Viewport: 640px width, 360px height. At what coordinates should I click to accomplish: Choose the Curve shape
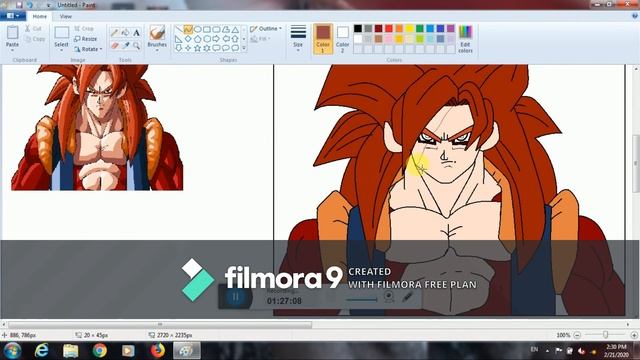point(188,29)
